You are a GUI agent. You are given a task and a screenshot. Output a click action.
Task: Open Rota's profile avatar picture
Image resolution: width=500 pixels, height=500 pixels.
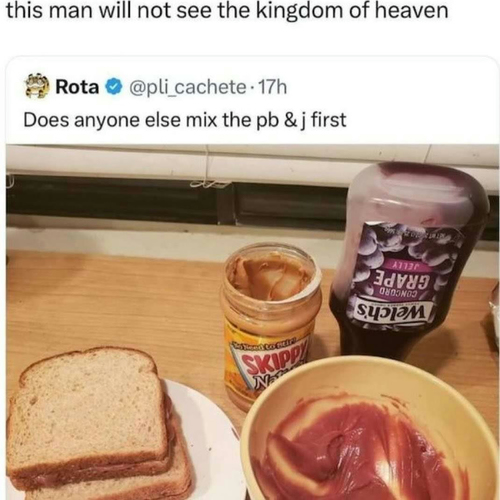pos(38,87)
